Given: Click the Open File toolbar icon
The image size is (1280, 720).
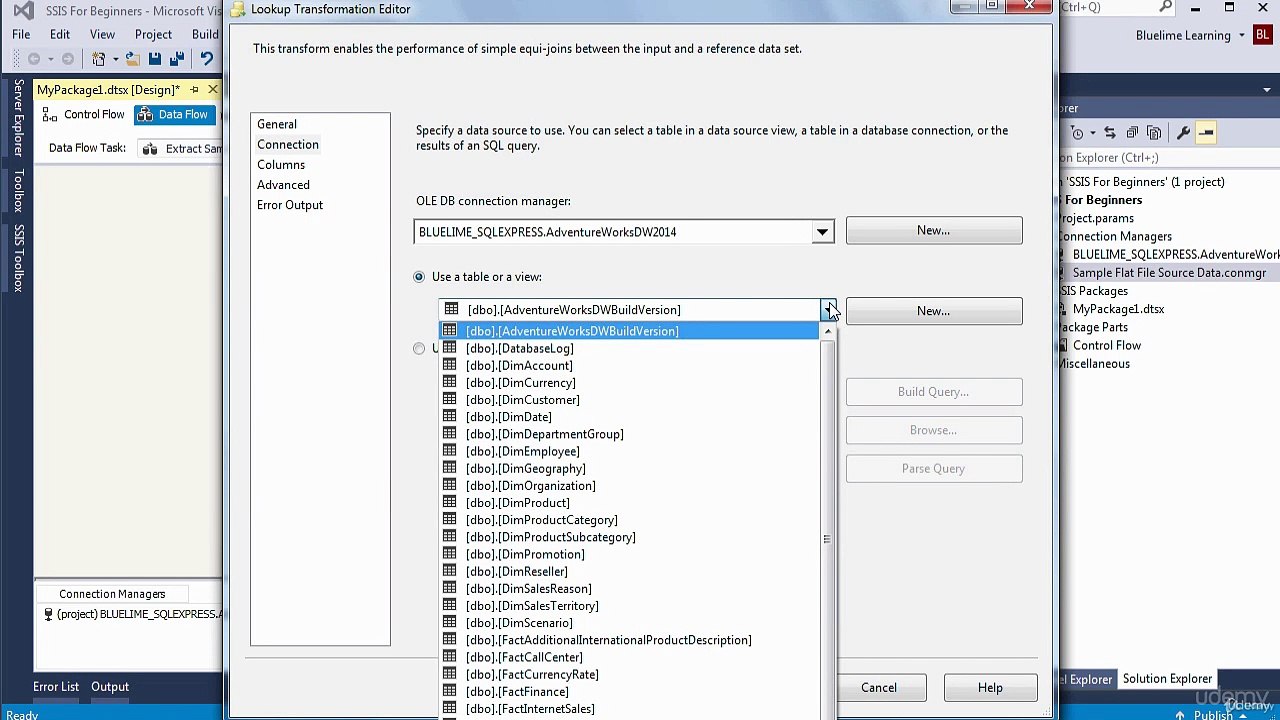Looking at the screenshot, I should pos(132,59).
